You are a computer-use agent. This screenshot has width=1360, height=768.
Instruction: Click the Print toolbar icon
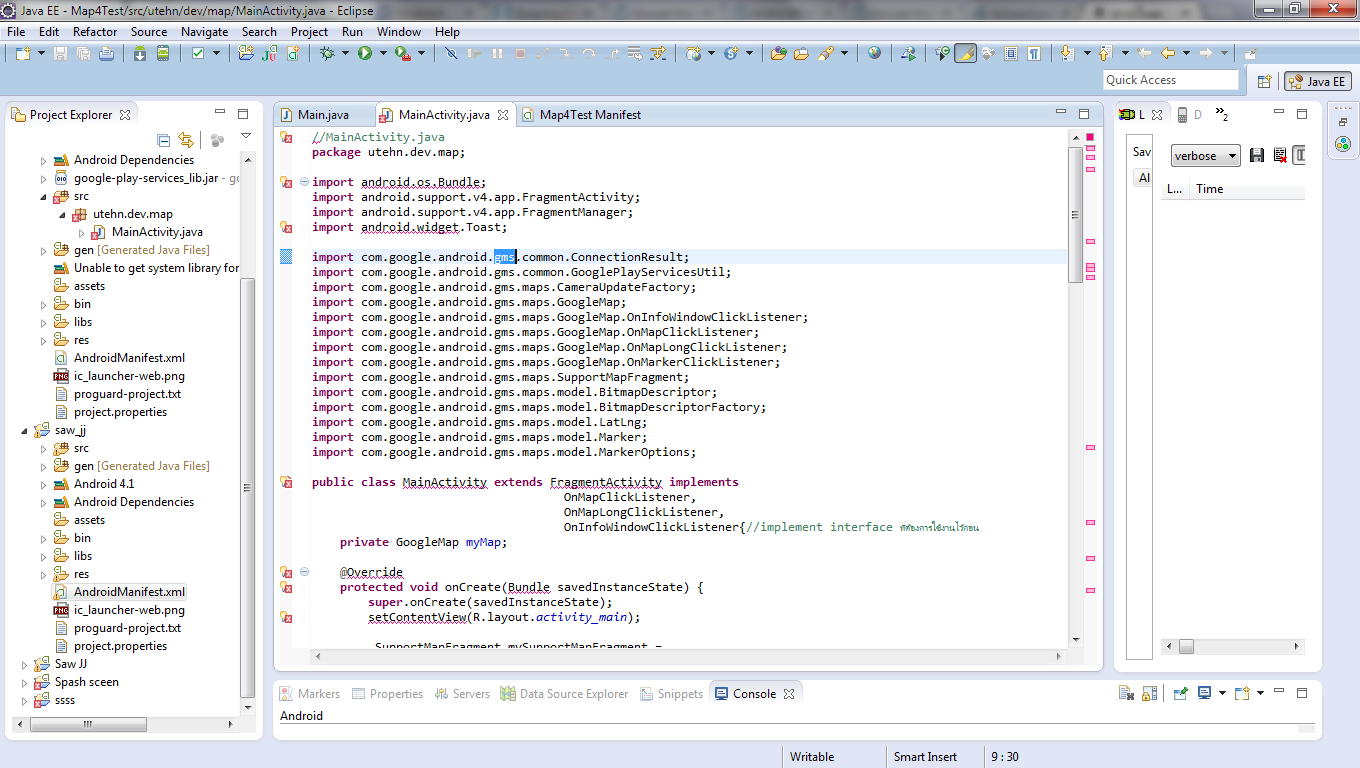[106, 53]
